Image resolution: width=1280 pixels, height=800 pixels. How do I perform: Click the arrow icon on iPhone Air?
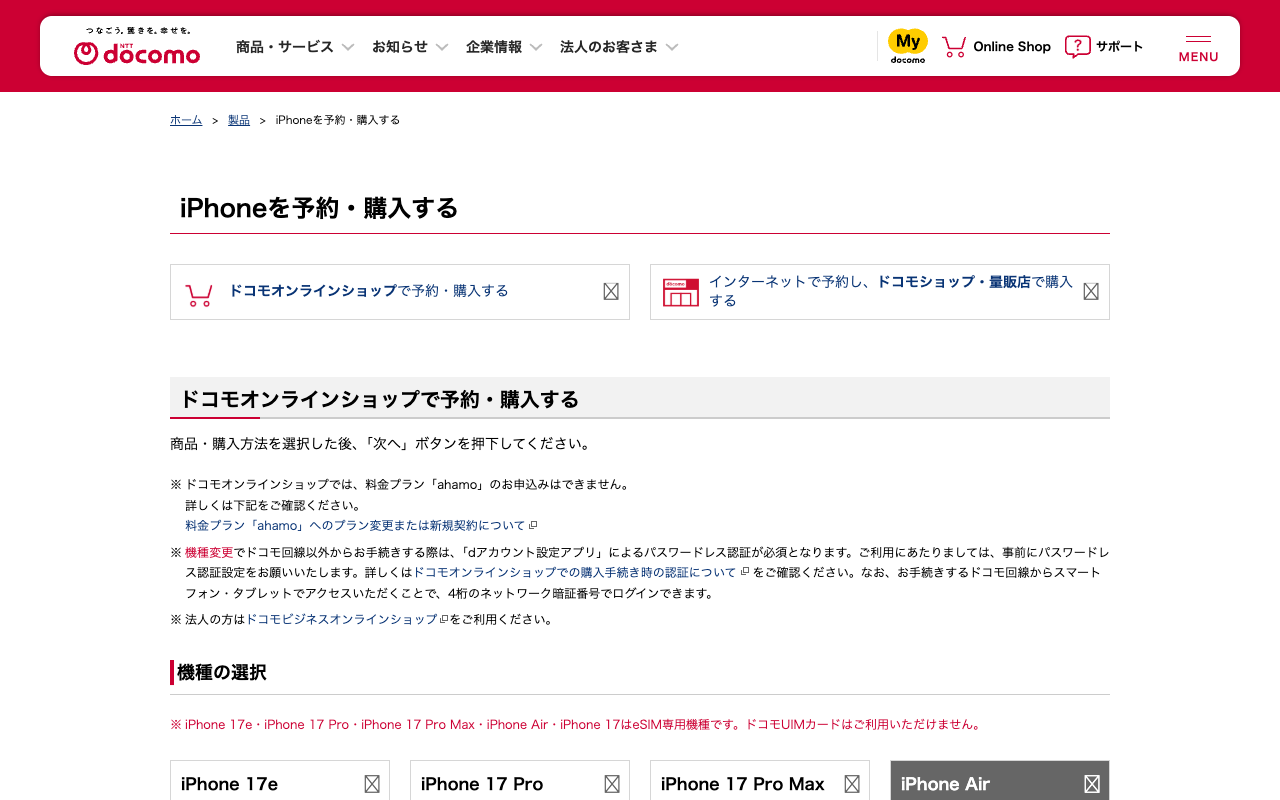point(1092,784)
